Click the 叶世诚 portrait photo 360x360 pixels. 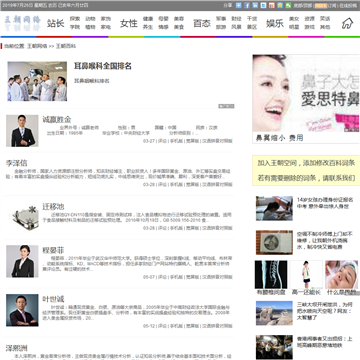[x=22, y=310]
